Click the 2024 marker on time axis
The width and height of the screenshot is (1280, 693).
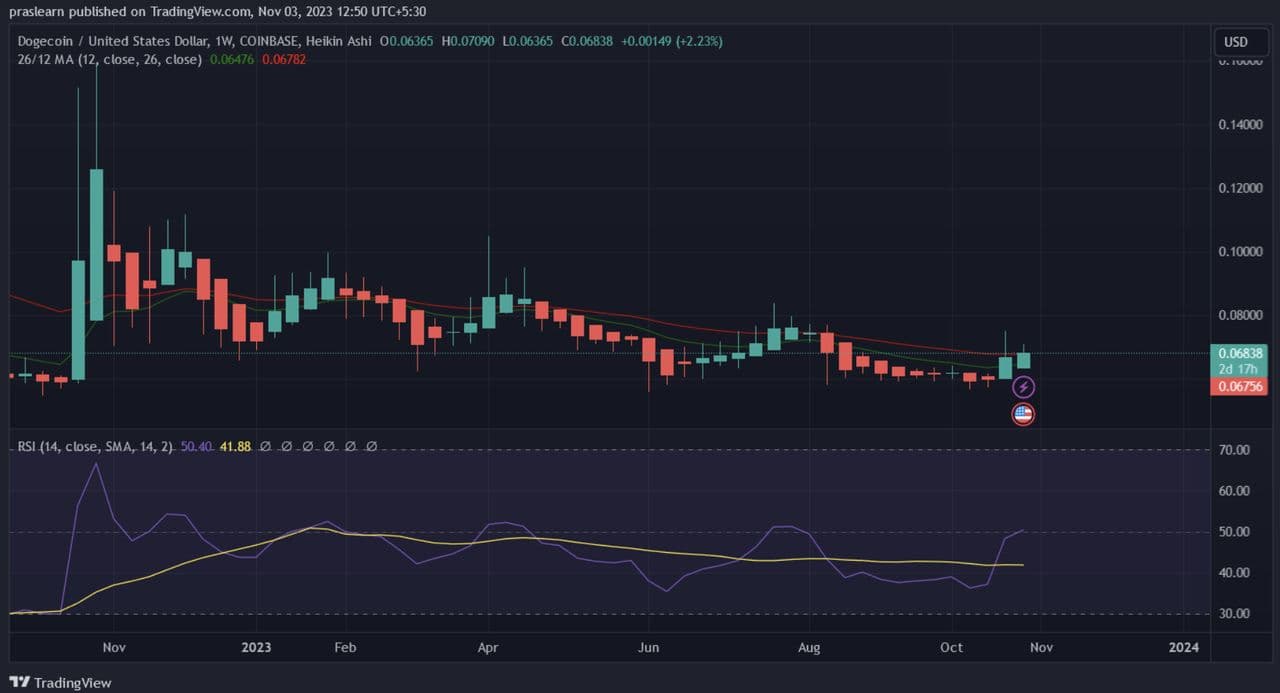pos(1183,647)
